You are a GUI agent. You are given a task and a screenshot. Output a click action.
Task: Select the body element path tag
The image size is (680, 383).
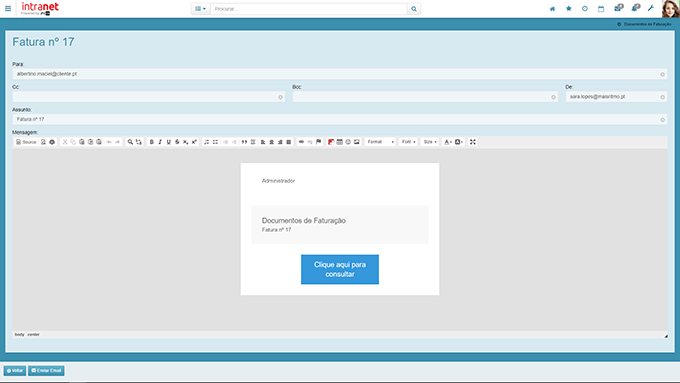tap(20, 334)
